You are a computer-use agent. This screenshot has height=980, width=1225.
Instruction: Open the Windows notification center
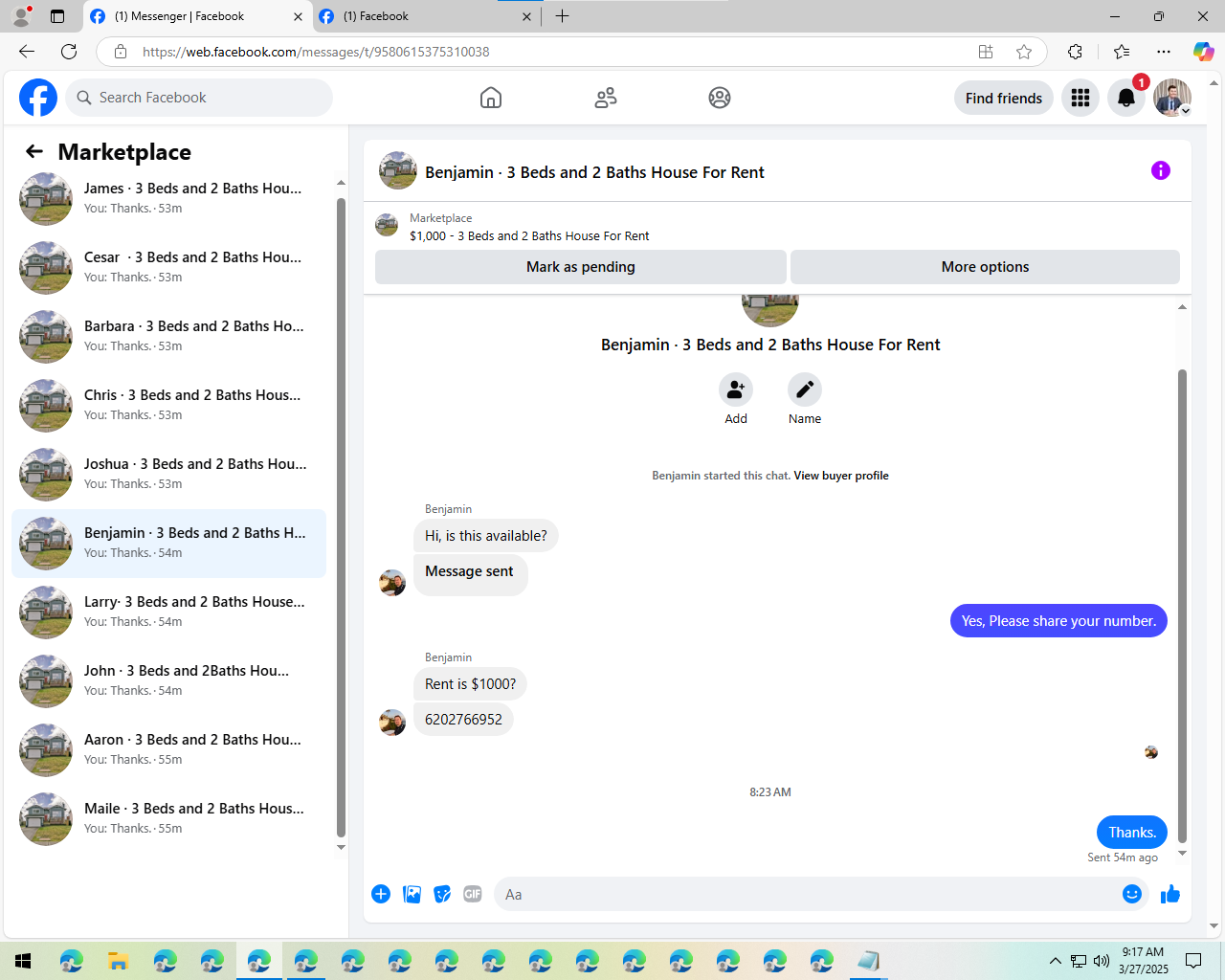[x=1193, y=961]
